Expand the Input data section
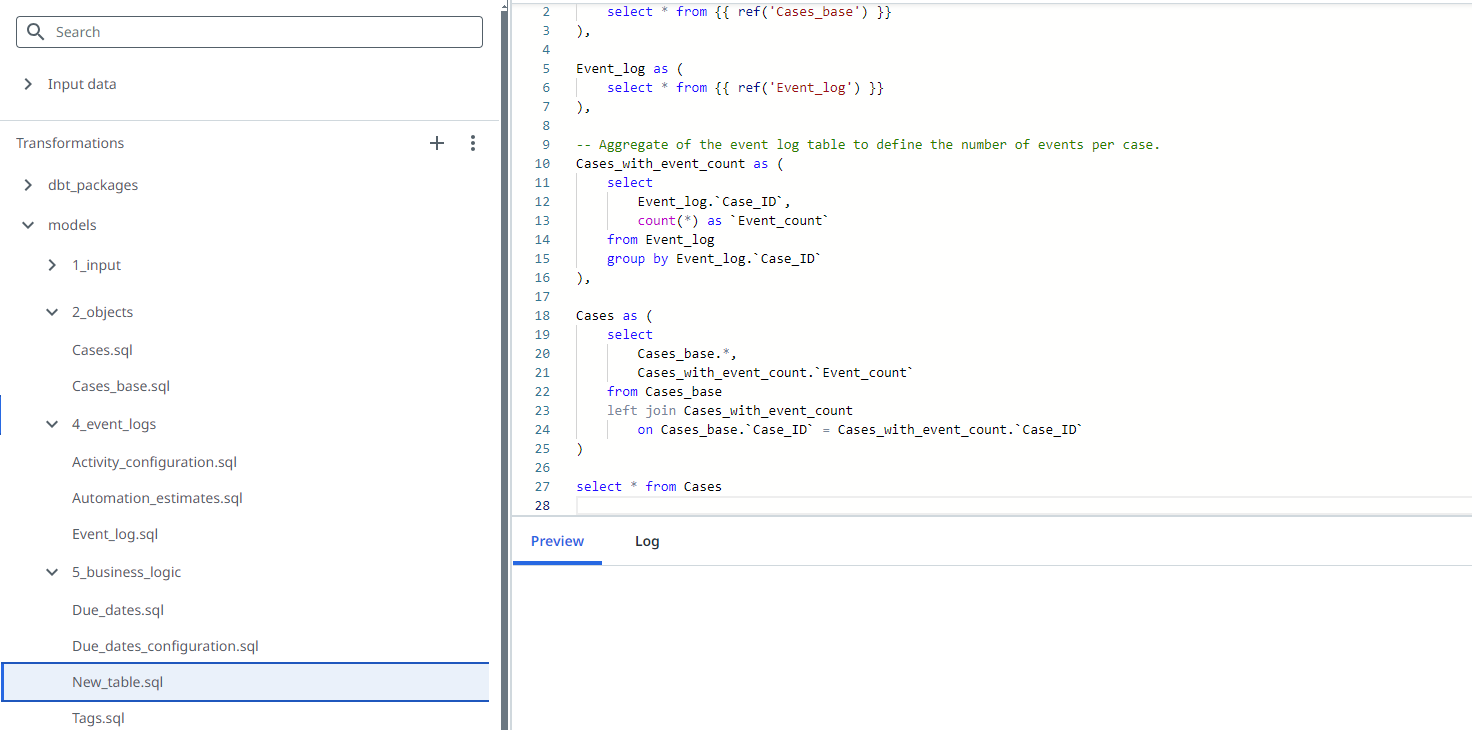Viewport: 1472px width, 733px height. coord(28,84)
